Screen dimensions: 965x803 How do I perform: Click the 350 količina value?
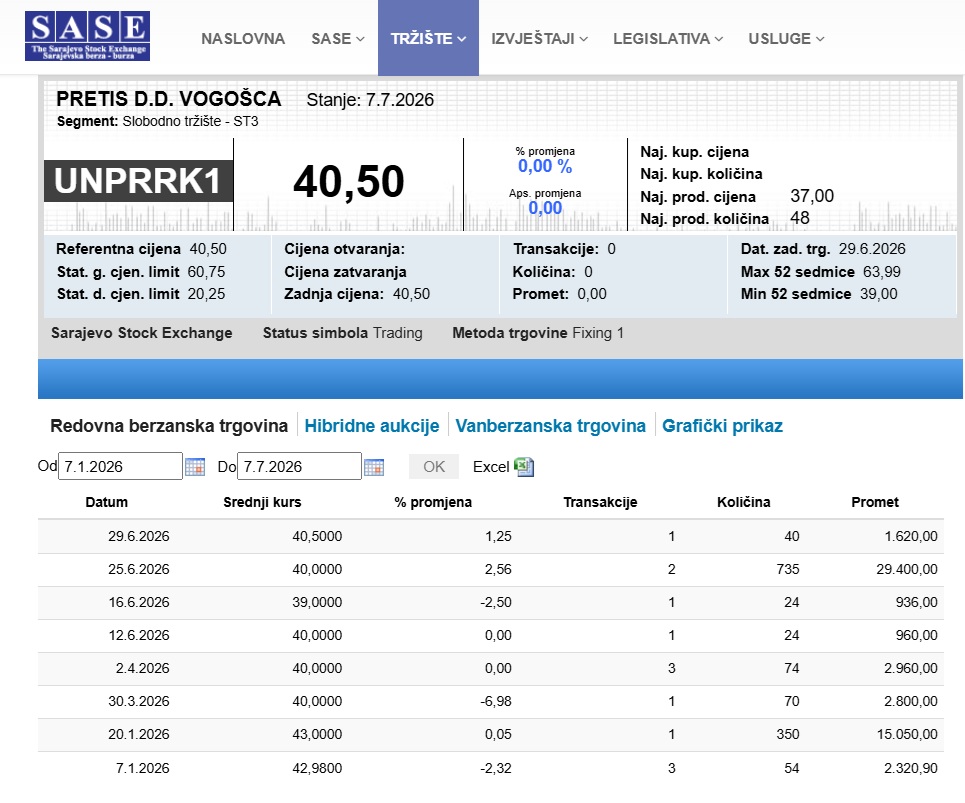pos(788,734)
